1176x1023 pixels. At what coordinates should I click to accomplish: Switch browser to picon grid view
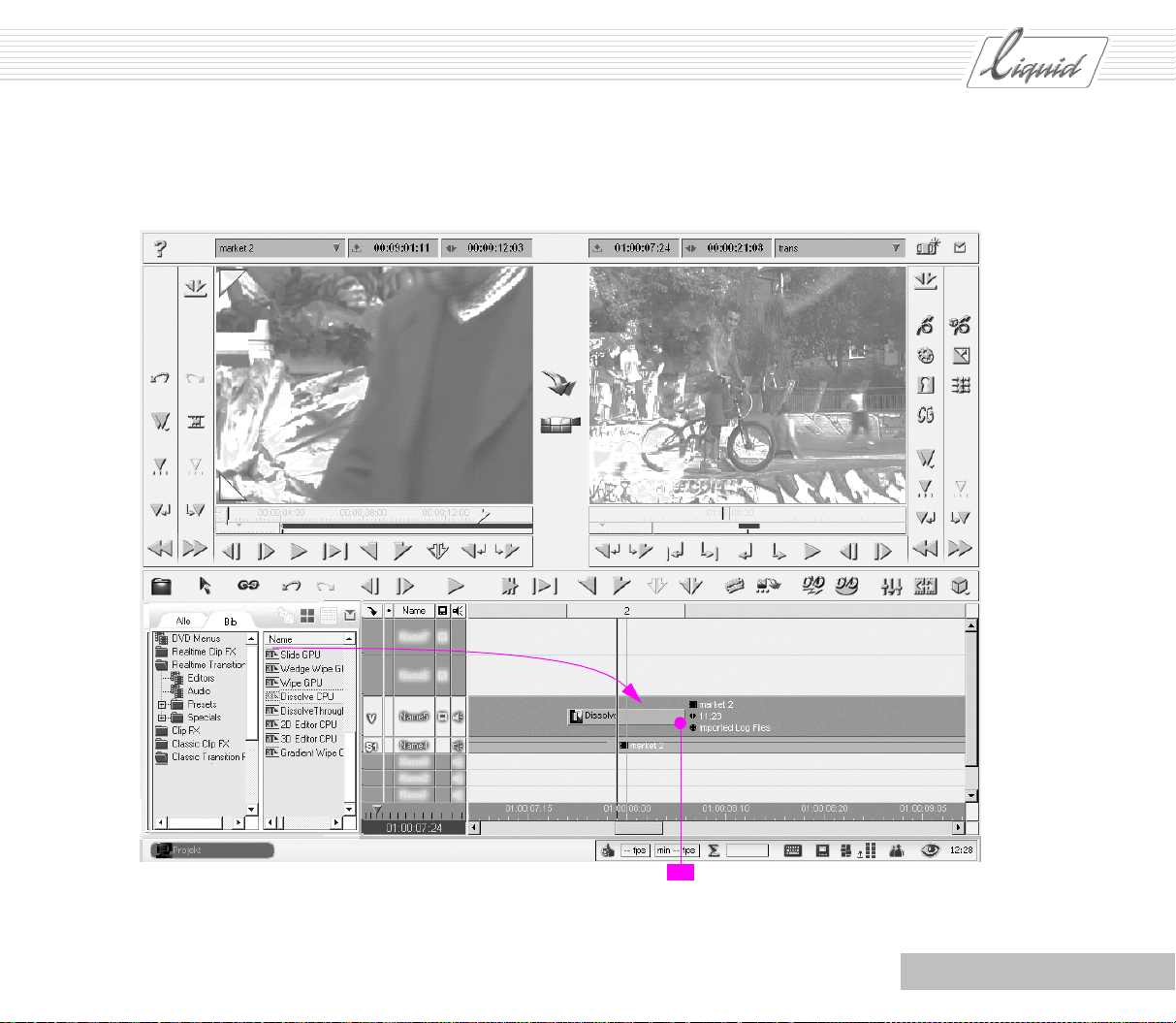click(x=307, y=615)
